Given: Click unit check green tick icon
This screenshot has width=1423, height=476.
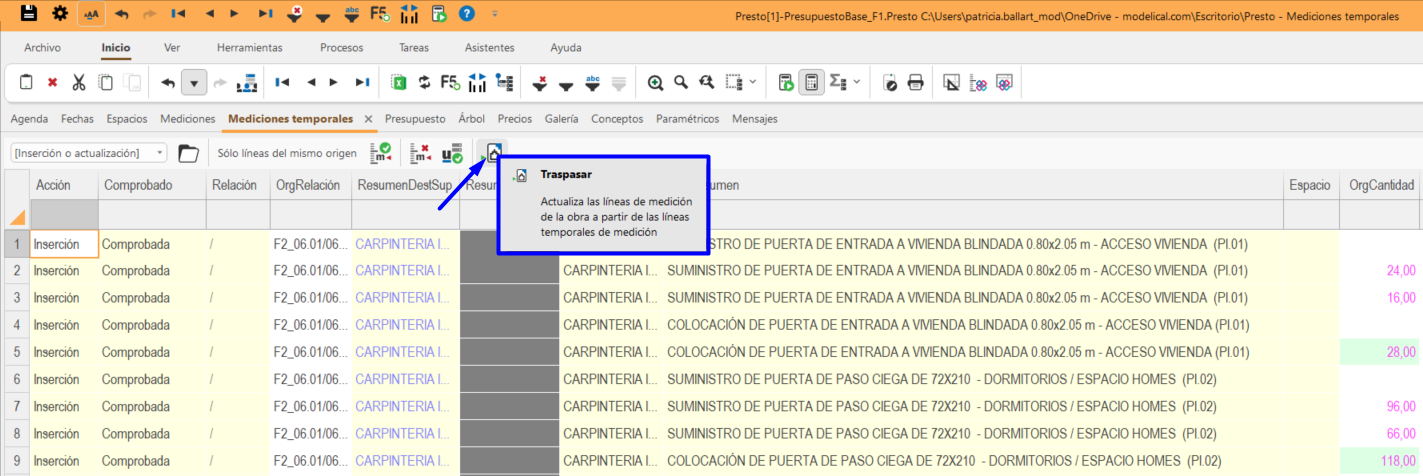Looking at the screenshot, I should [x=452, y=153].
